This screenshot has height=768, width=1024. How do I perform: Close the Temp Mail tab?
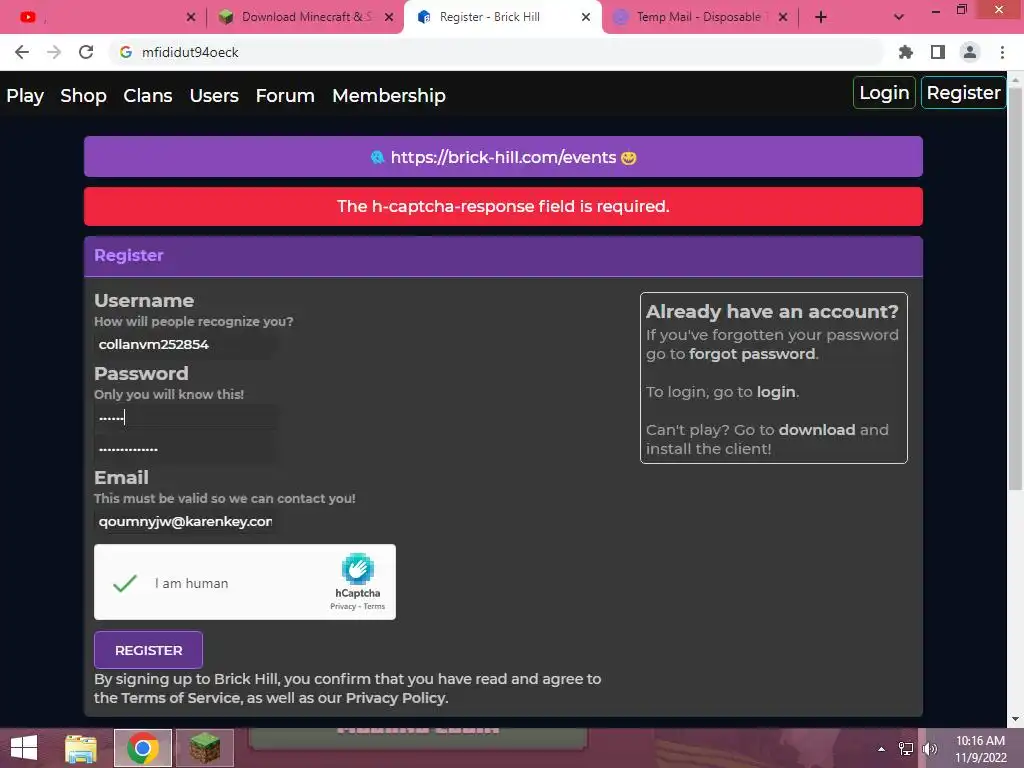783,17
